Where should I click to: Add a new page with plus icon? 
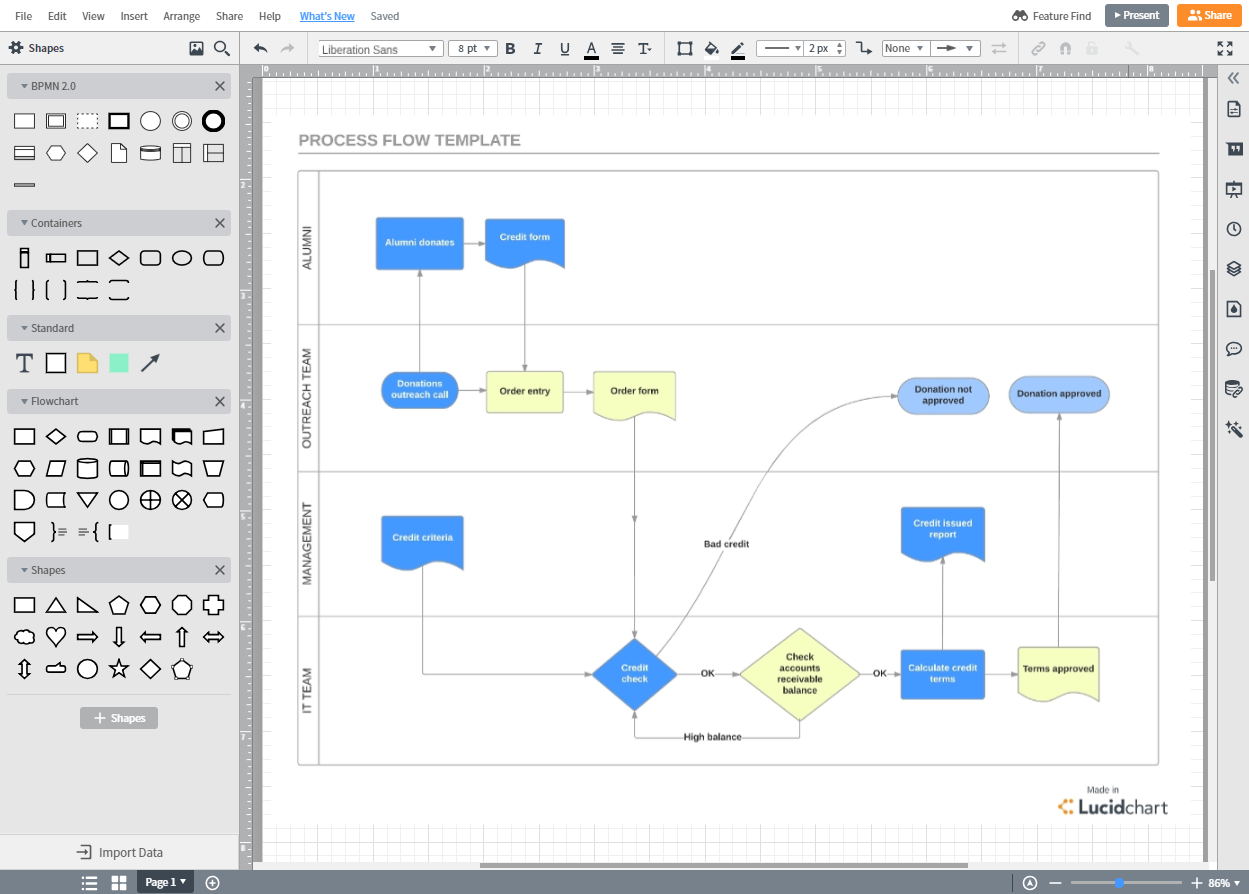[x=212, y=882]
